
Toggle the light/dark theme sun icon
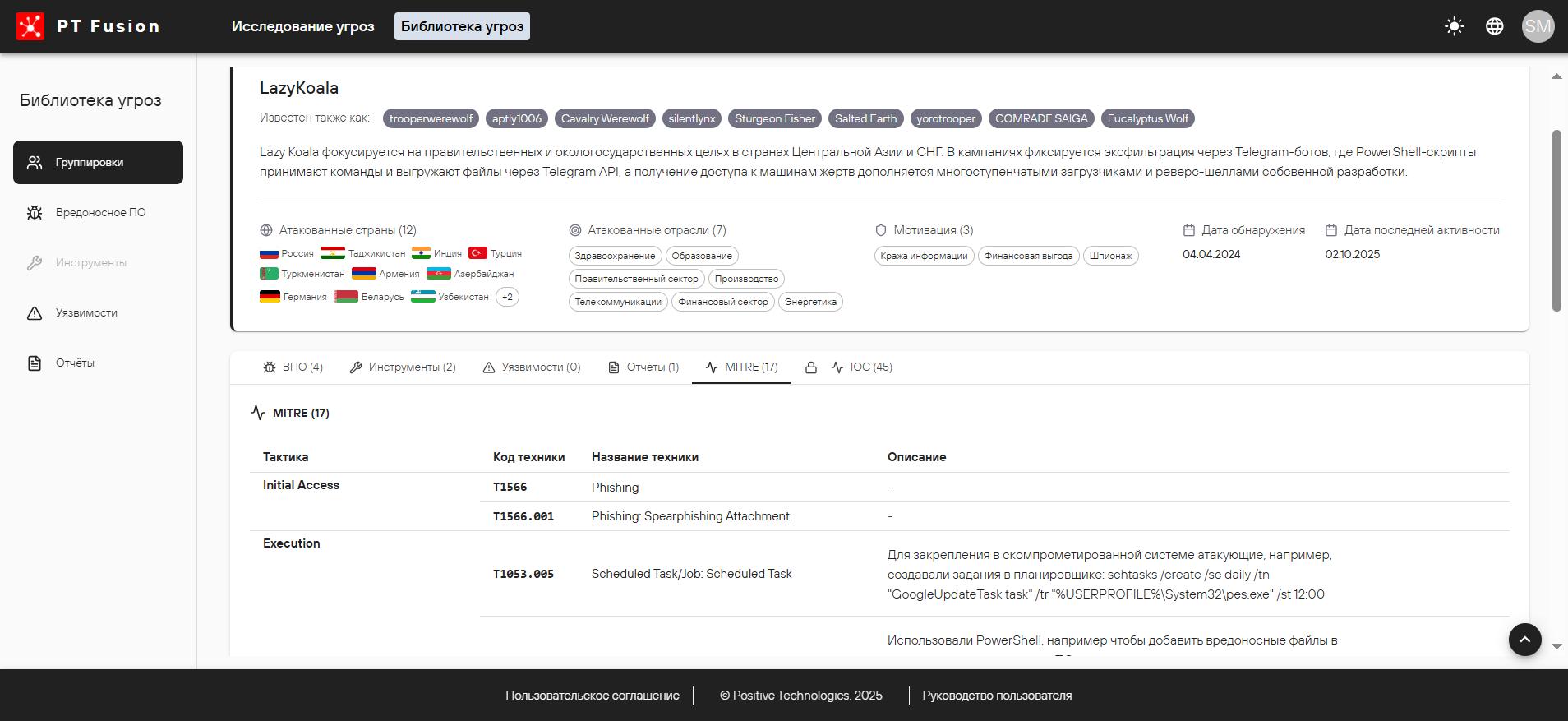pyautogui.click(x=1454, y=26)
